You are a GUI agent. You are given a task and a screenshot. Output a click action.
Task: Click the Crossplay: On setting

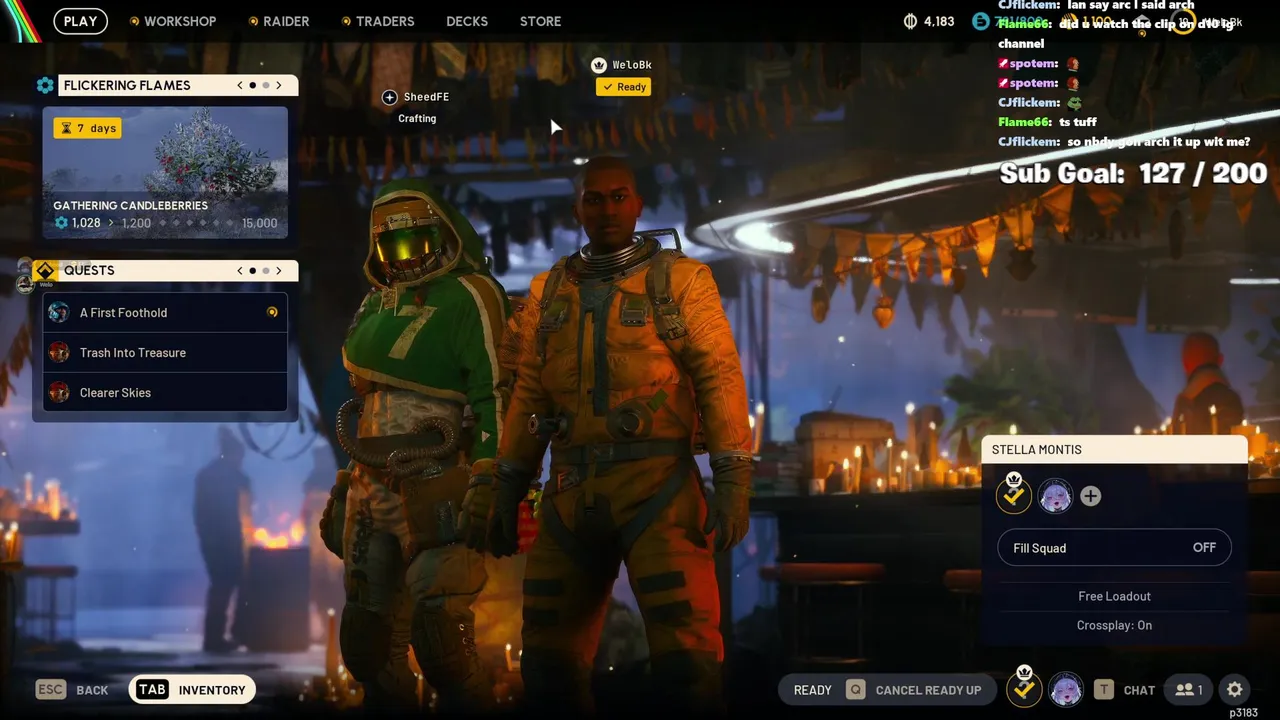[x=1114, y=625]
